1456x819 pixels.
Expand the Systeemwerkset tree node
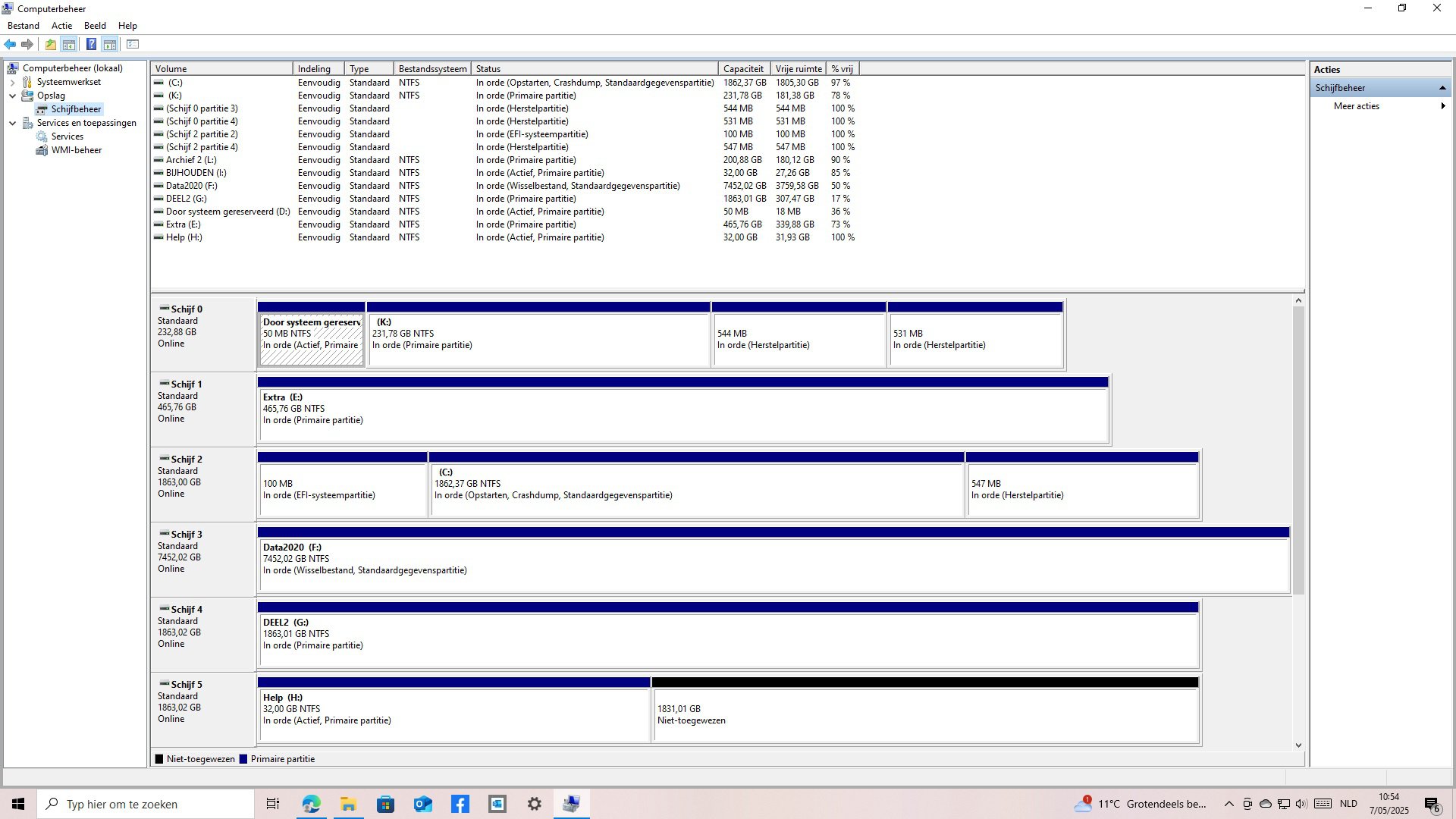tap(13, 82)
